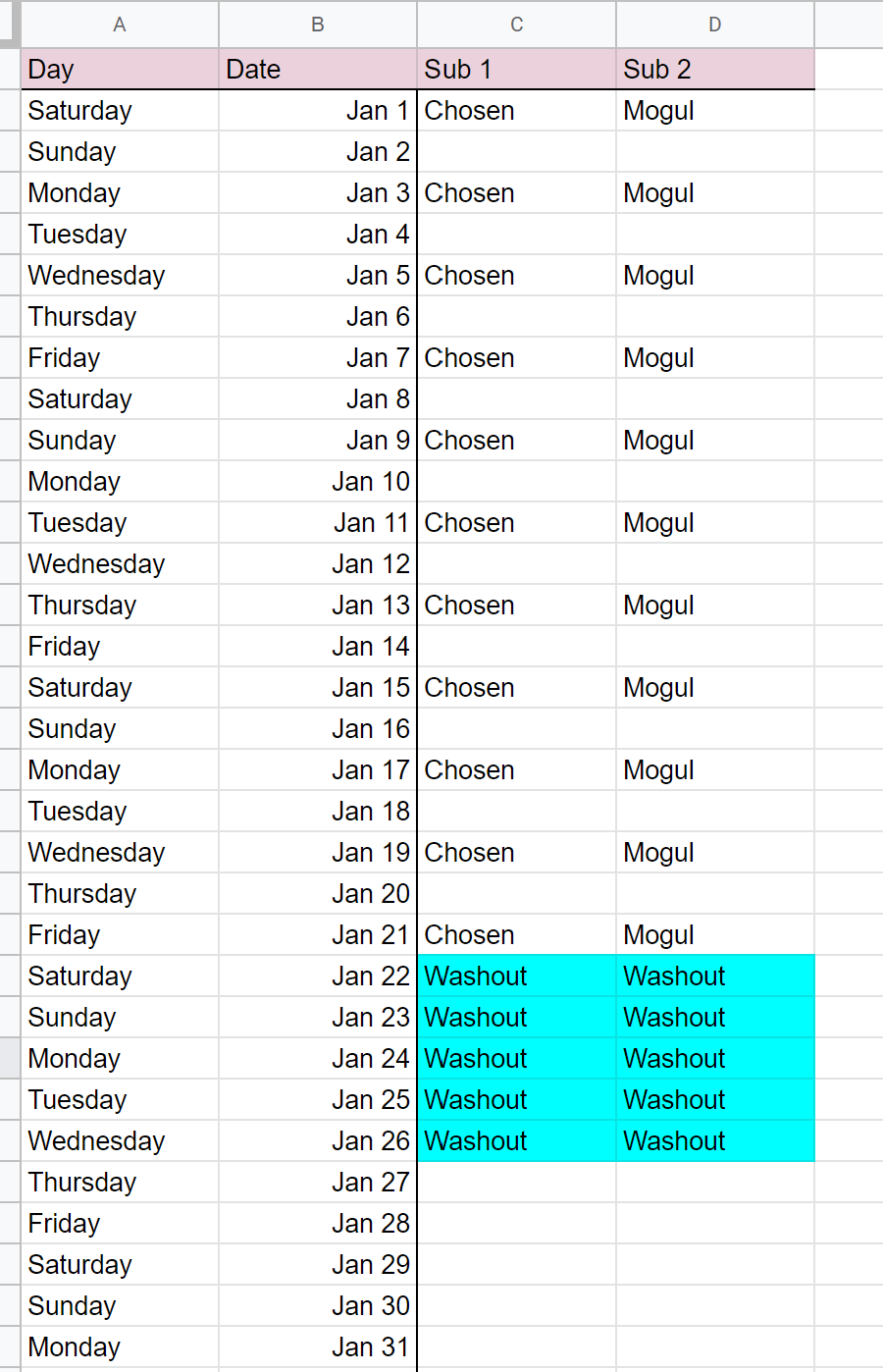Select column A header
Screen dimensions: 883x1372
pos(120,25)
